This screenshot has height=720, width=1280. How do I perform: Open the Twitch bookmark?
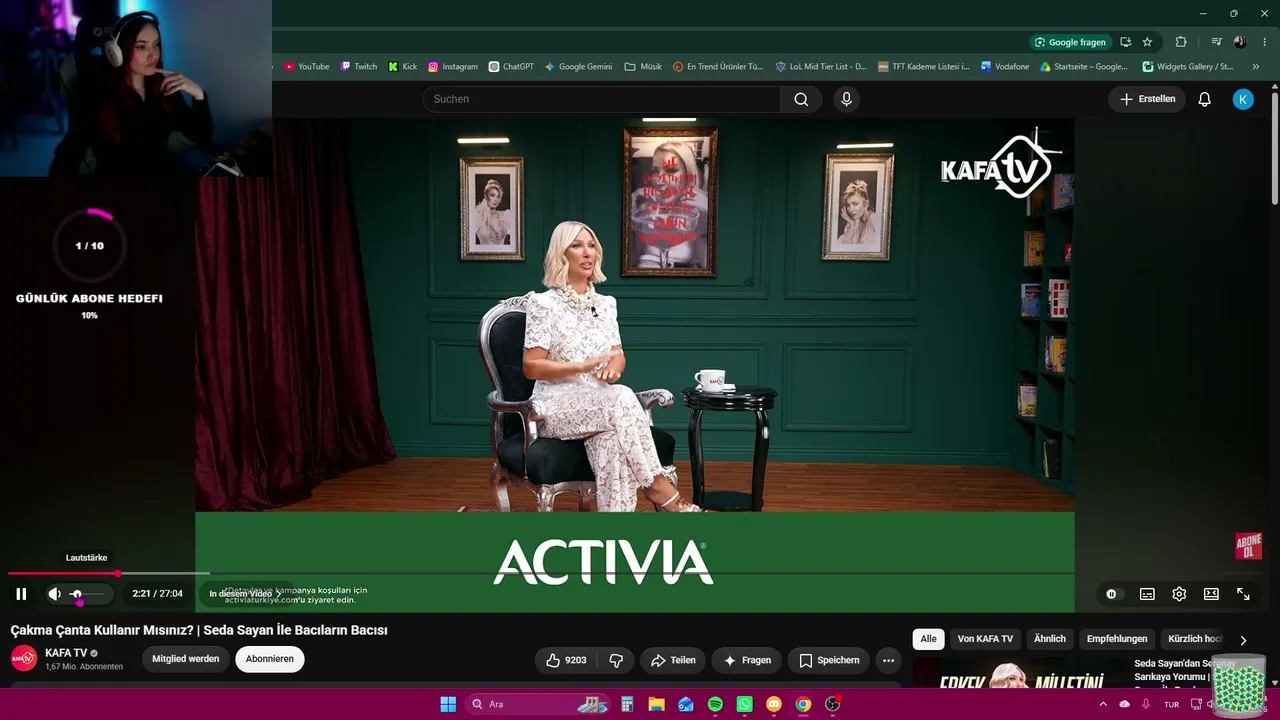[359, 67]
